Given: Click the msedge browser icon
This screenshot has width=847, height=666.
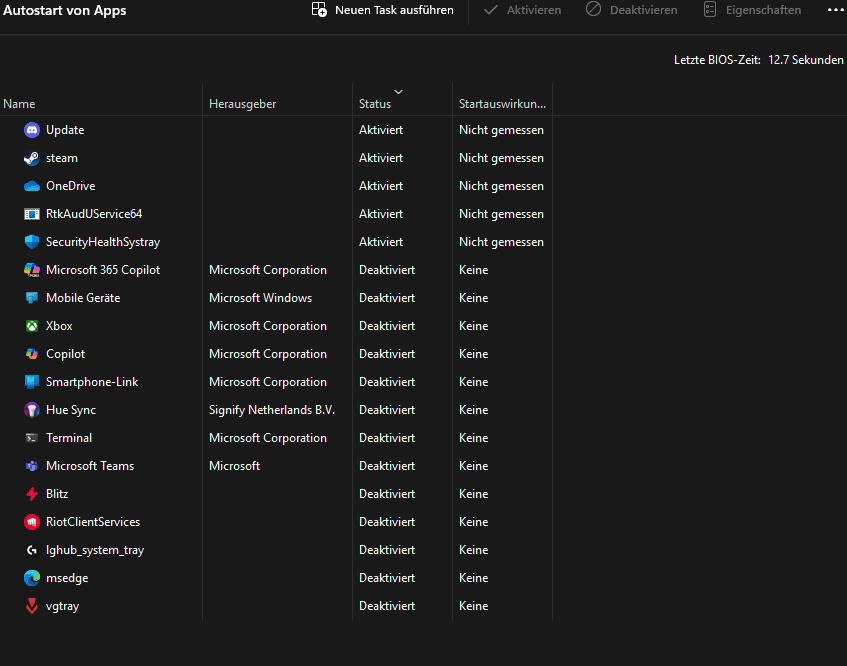Looking at the screenshot, I should [x=32, y=578].
